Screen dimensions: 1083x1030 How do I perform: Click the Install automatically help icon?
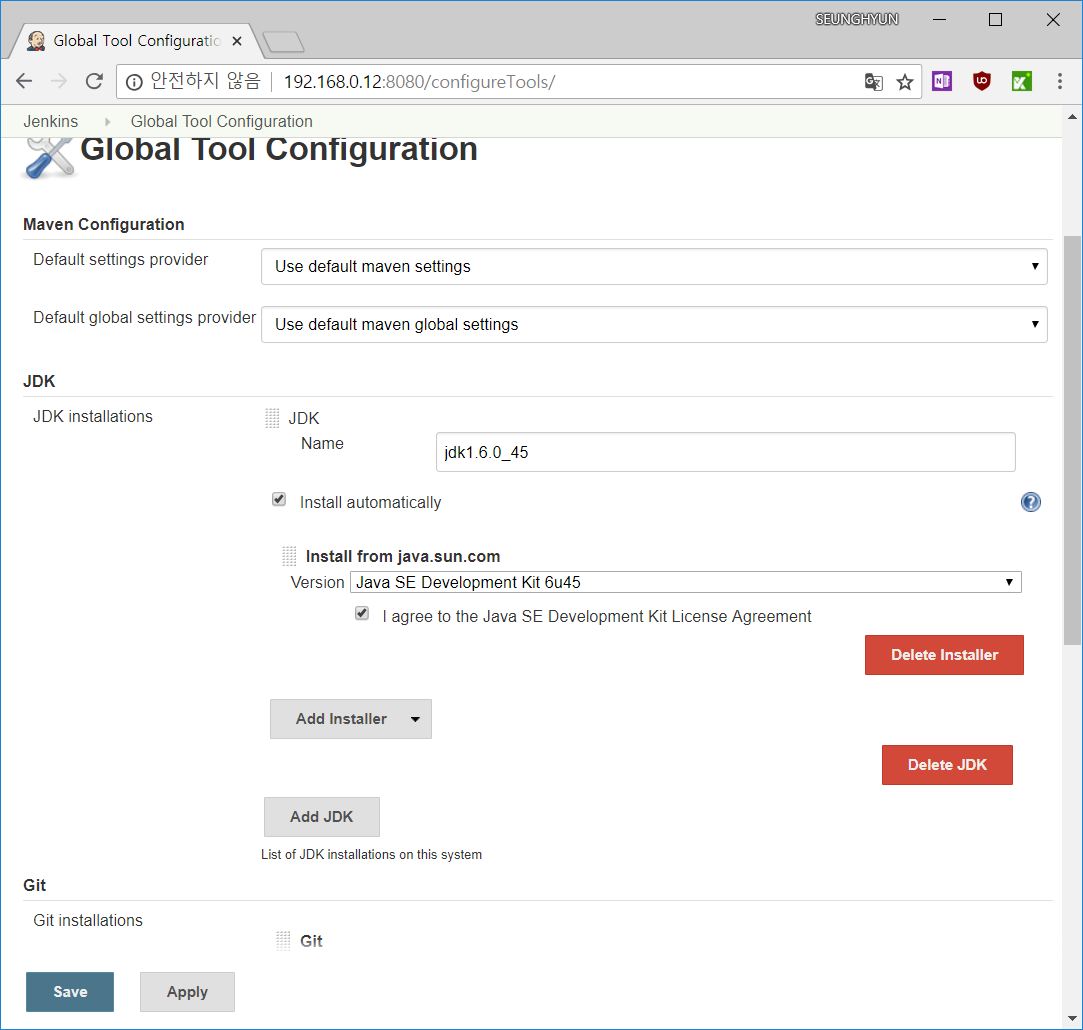tap(1031, 502)
